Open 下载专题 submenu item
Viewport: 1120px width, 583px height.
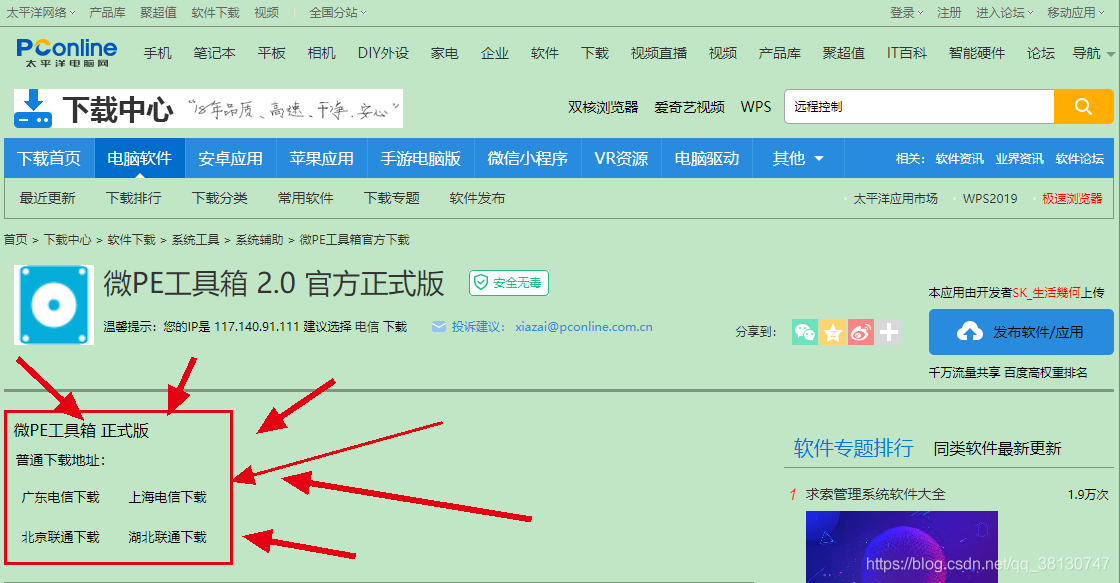[391, 198]
